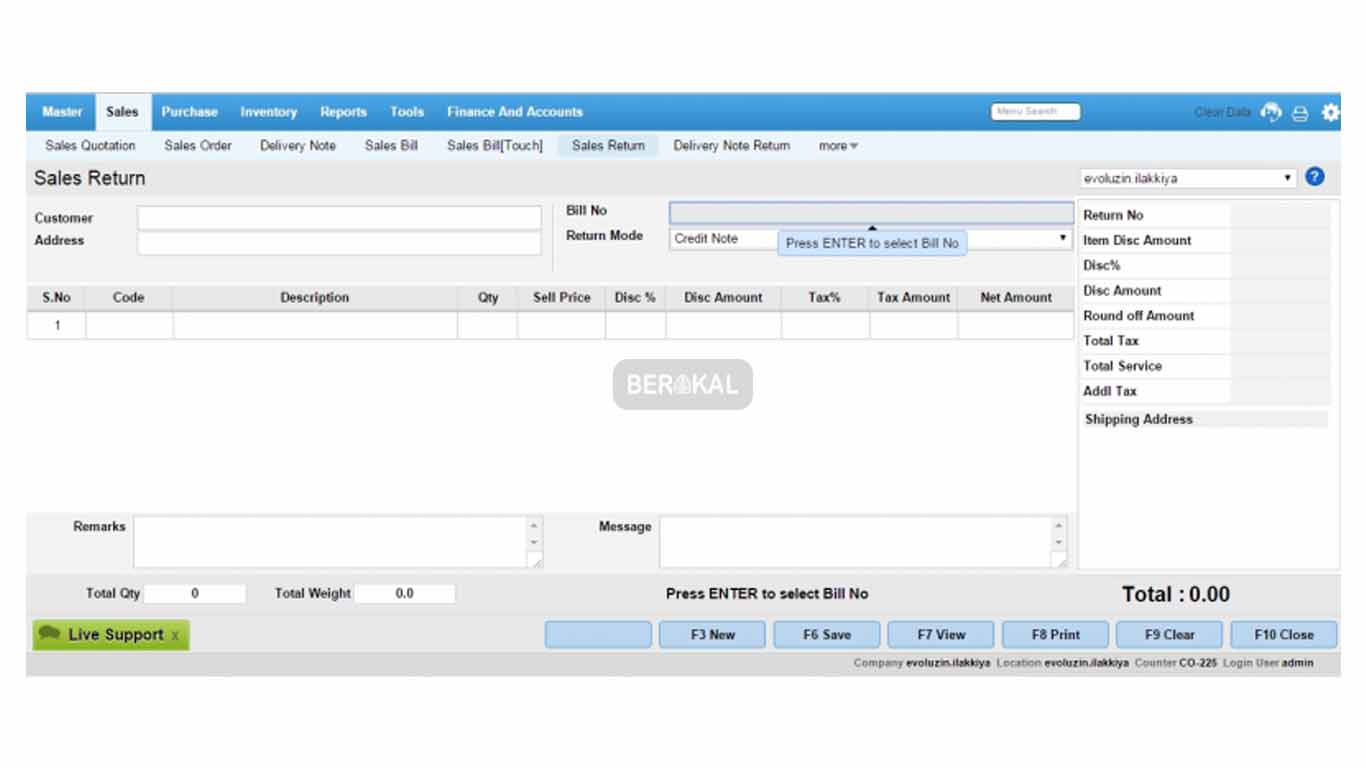Screen dimensions: 1366x768
Task: Open the Return Mode Credit Note dropdown
Action: [1062, 238]
